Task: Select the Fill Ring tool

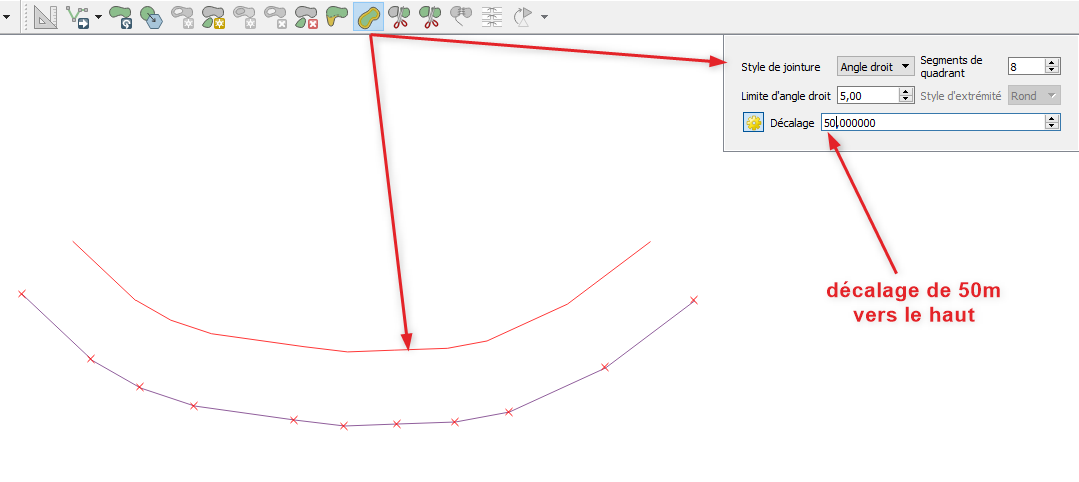Action: [244, 16]
